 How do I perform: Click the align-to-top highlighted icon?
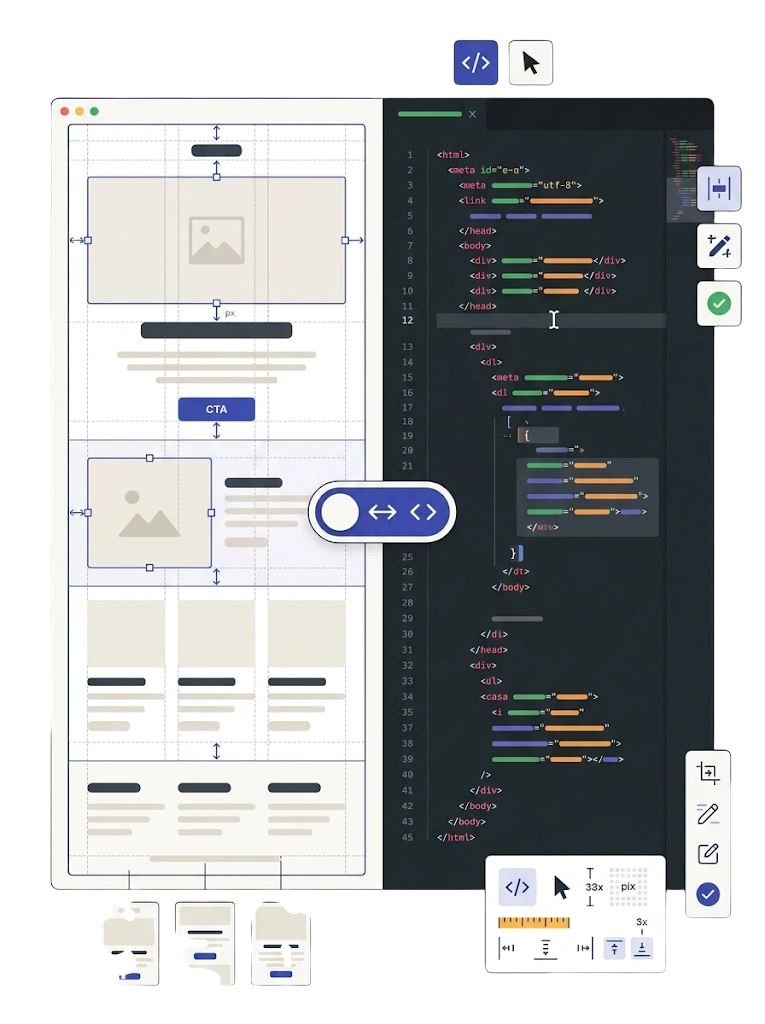tap(614, 948)
